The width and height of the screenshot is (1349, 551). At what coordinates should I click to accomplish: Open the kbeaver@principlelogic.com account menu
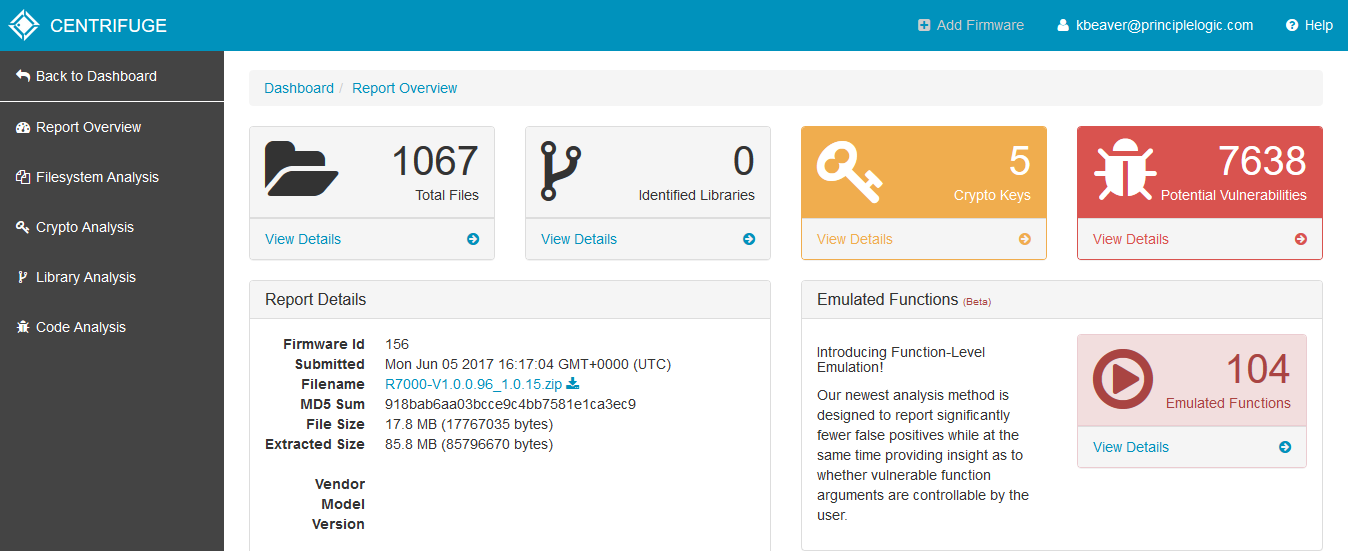[x=1155, y=25]
